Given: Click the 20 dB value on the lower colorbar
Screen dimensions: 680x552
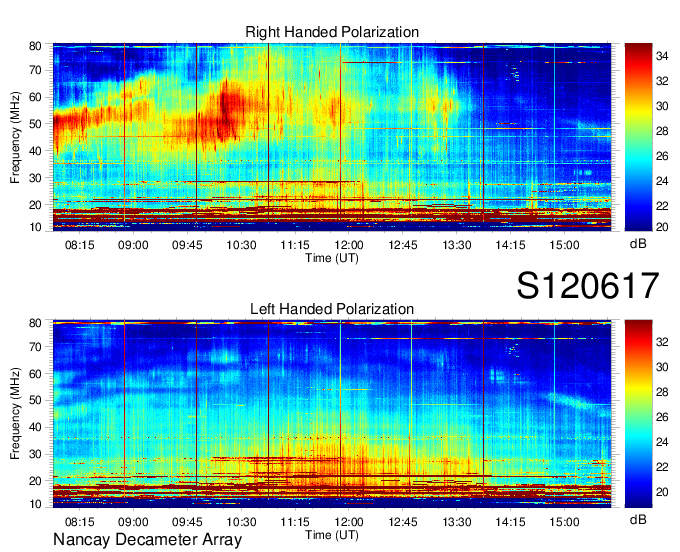Looking at the screenshot, I should click(x=662, y=492).
